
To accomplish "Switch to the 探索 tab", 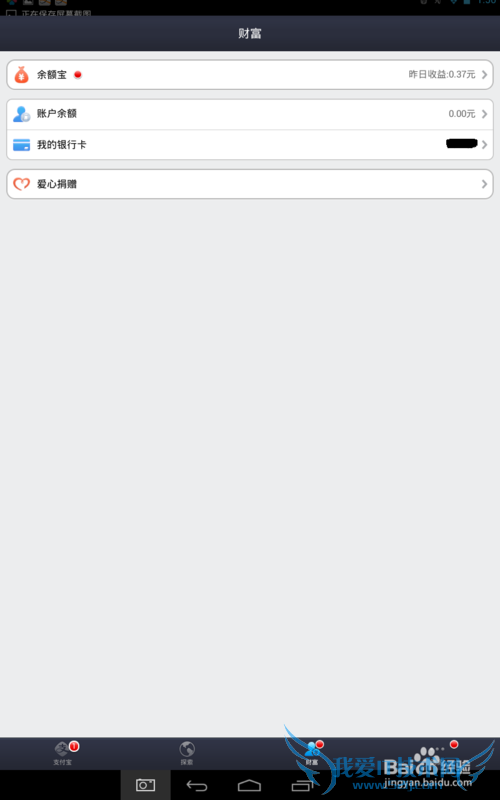I will [187, 753].
